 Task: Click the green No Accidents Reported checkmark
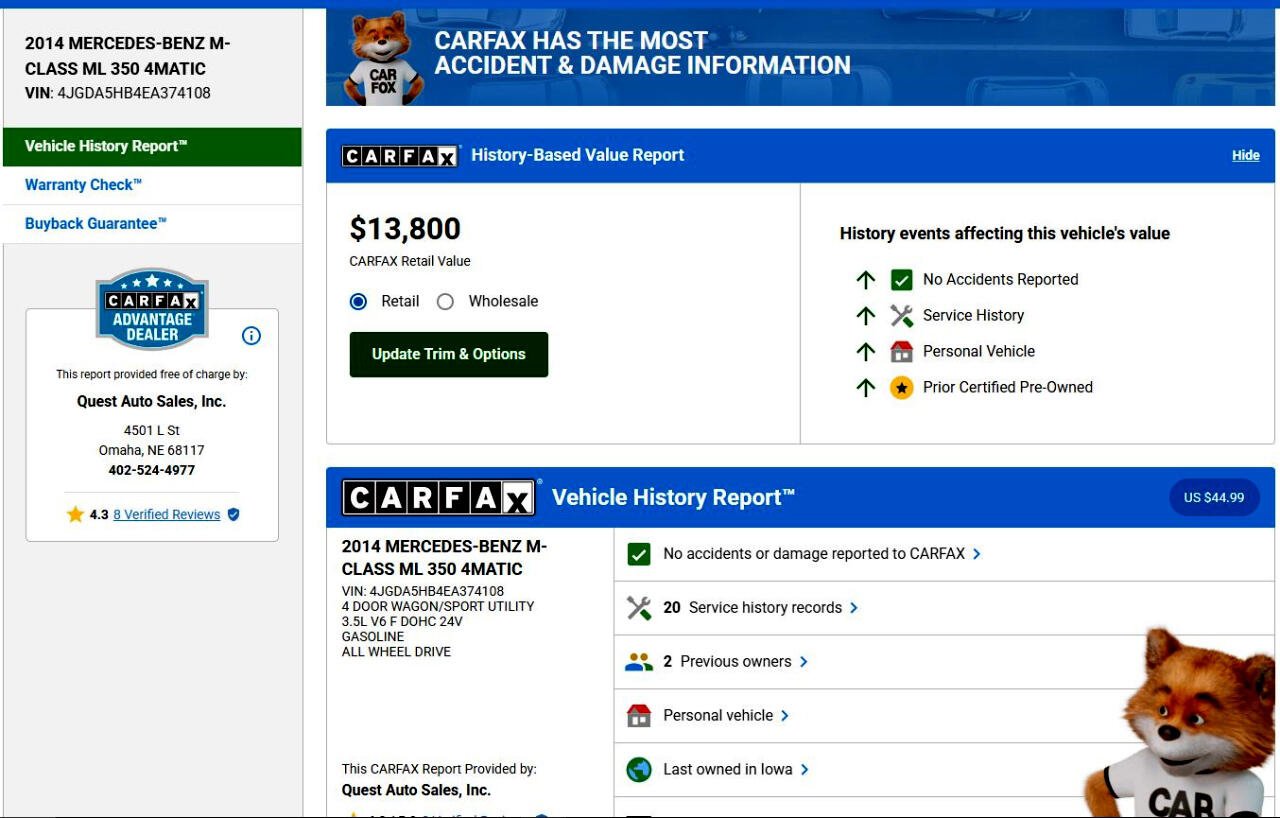902,280
